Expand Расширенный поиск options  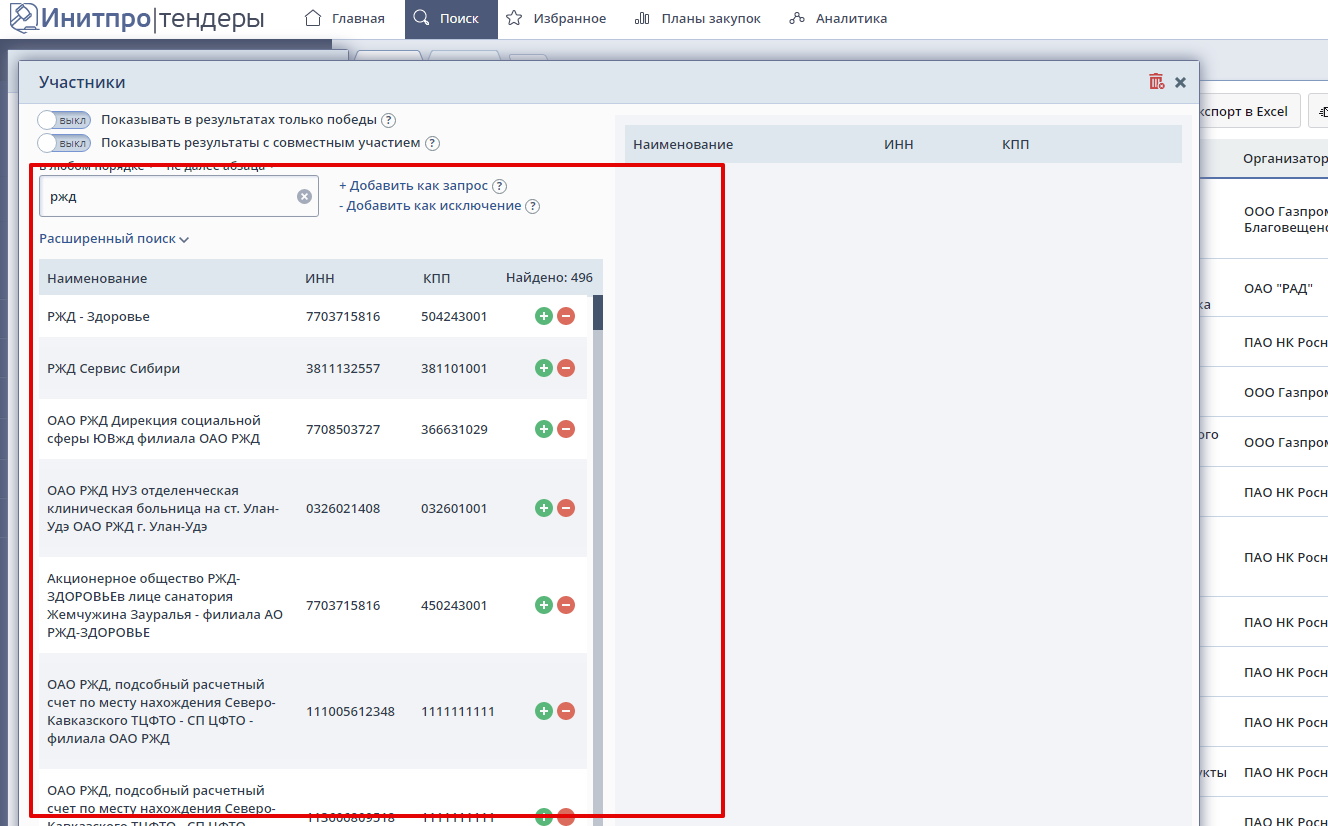coord(114,239)
